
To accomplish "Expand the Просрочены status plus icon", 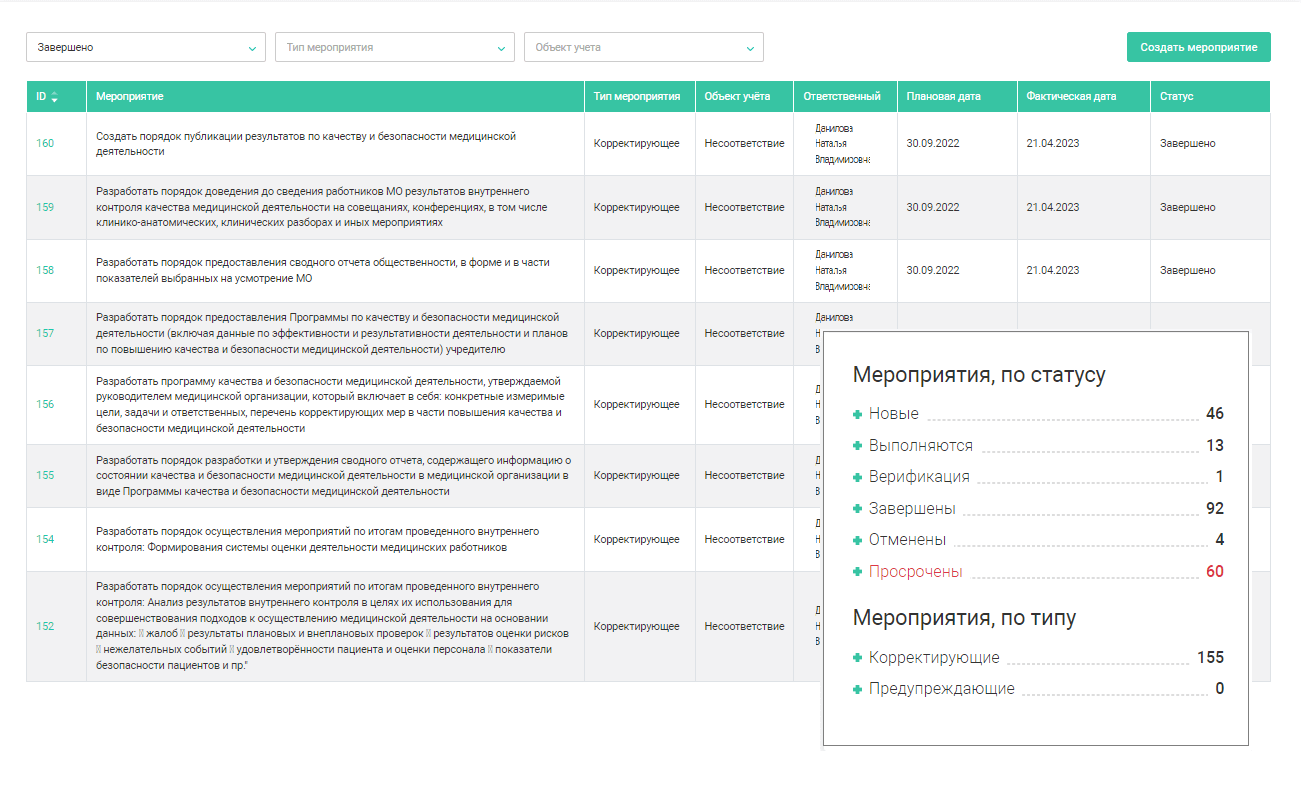I will click(x=857, y=572).
